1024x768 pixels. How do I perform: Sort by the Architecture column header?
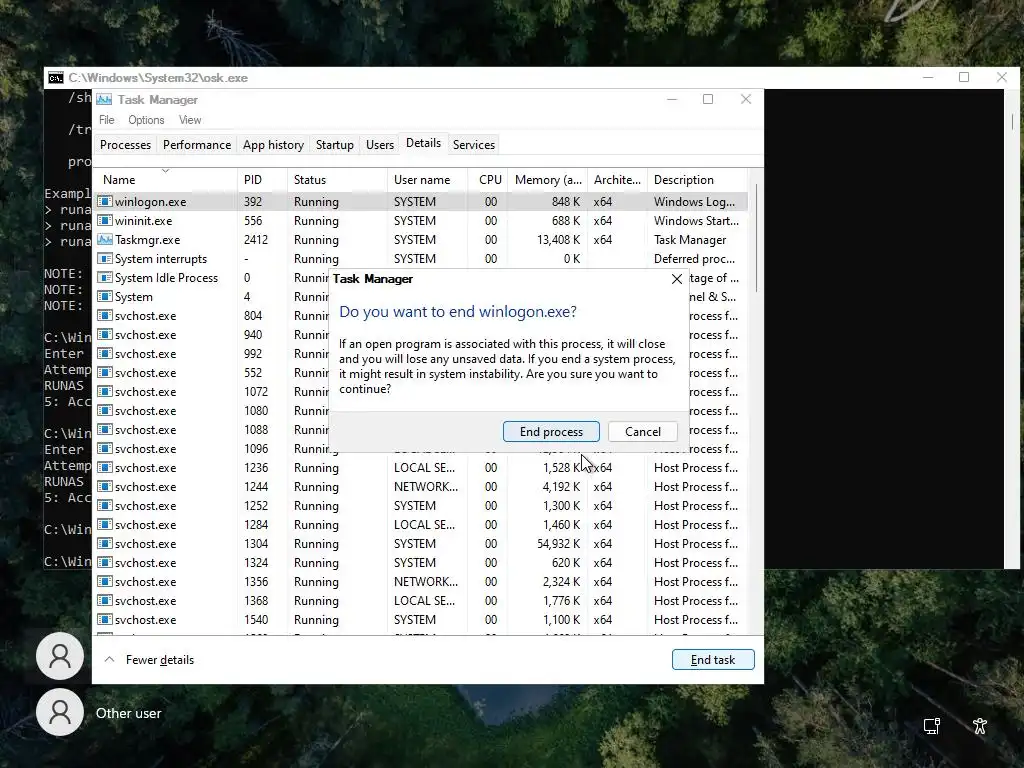[x=617, y=180]
